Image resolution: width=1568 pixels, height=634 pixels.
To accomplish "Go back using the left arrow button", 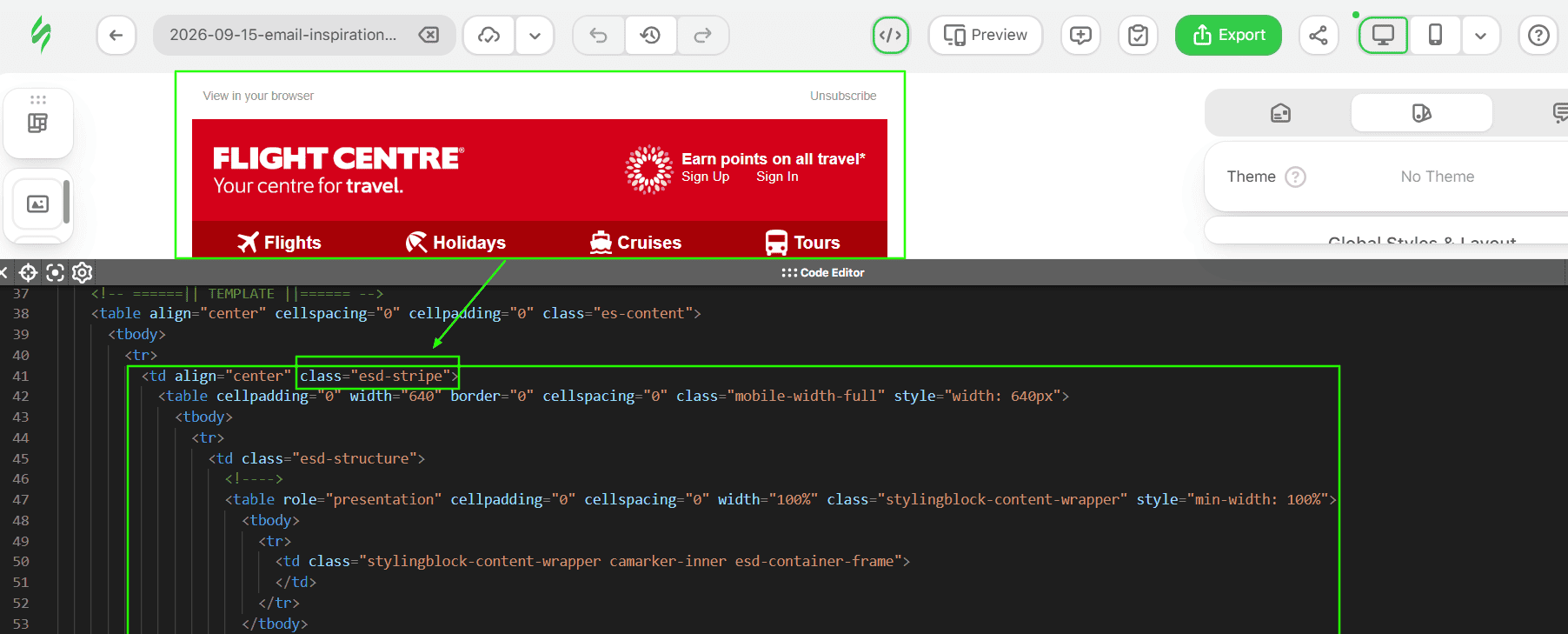I will [x=116, y=35].
